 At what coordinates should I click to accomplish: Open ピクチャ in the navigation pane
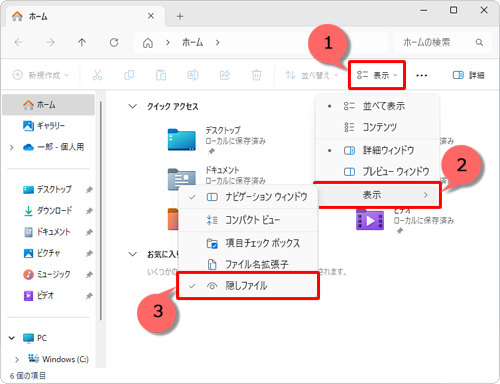[49, 253]
